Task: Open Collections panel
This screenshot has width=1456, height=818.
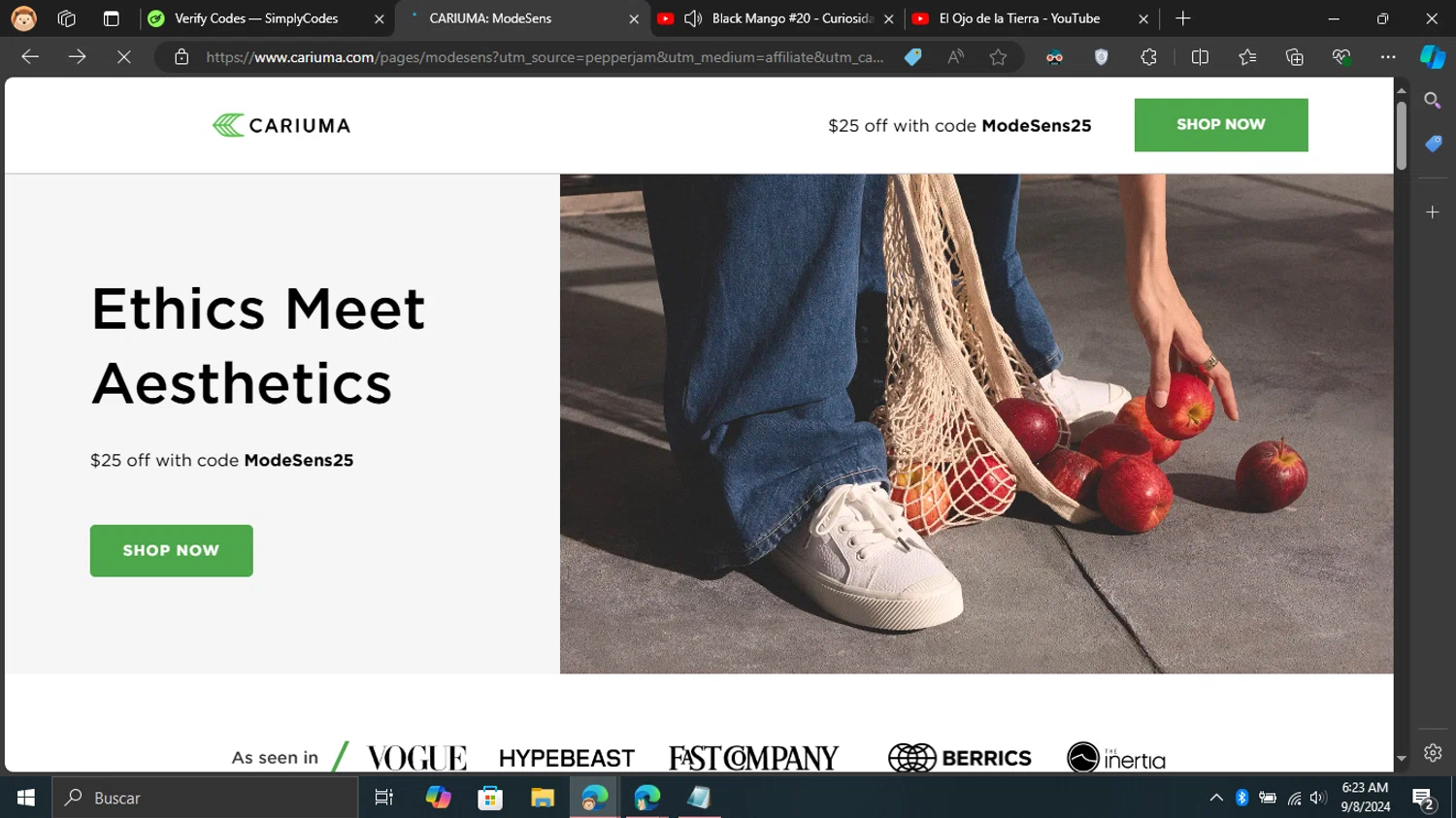Action: [1294, 57]
